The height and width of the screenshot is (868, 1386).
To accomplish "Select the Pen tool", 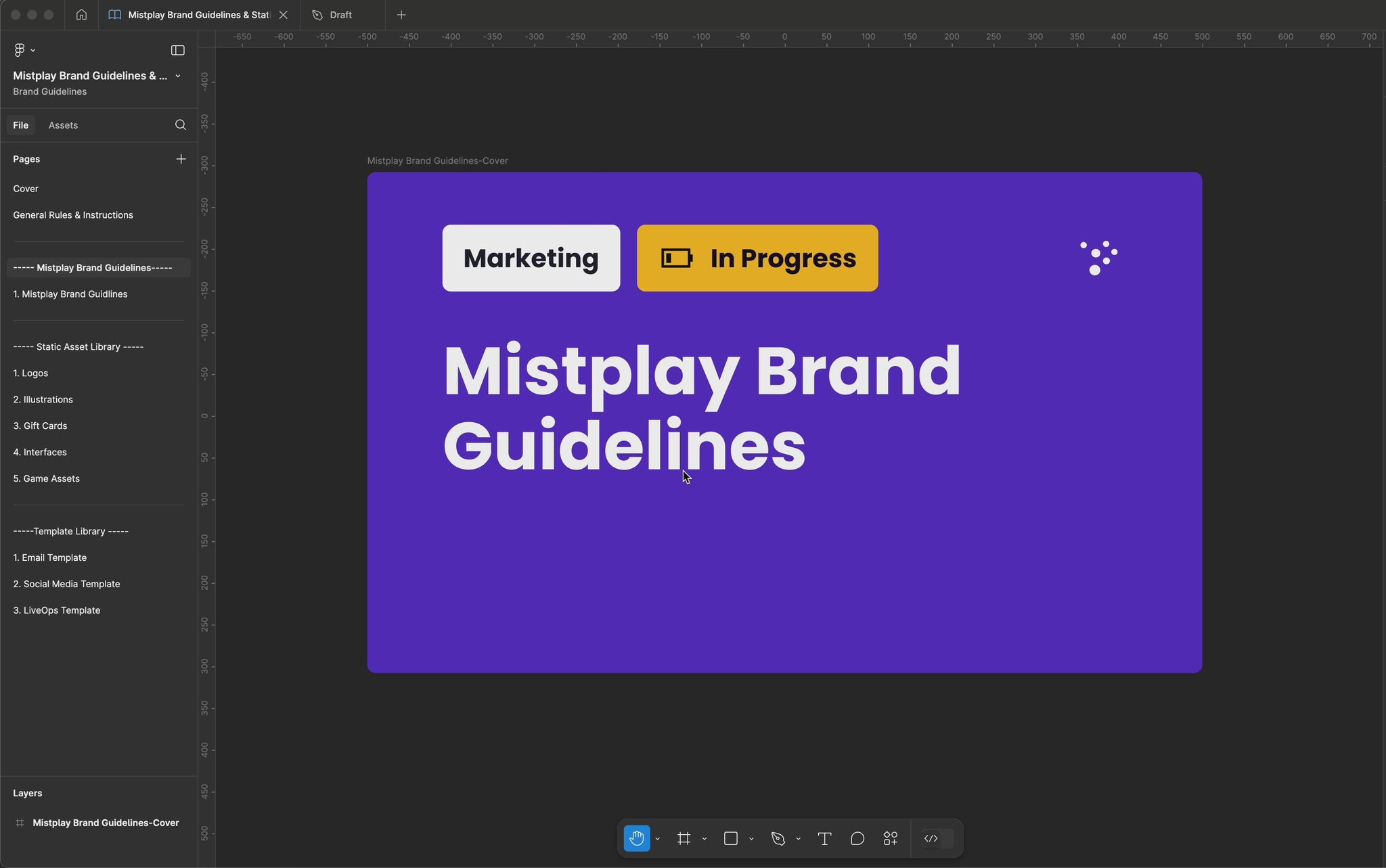I will coord(778,838).
